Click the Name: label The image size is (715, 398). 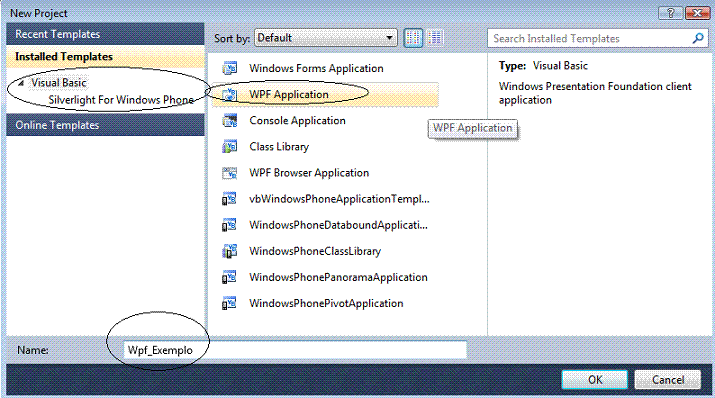point(33,350)
